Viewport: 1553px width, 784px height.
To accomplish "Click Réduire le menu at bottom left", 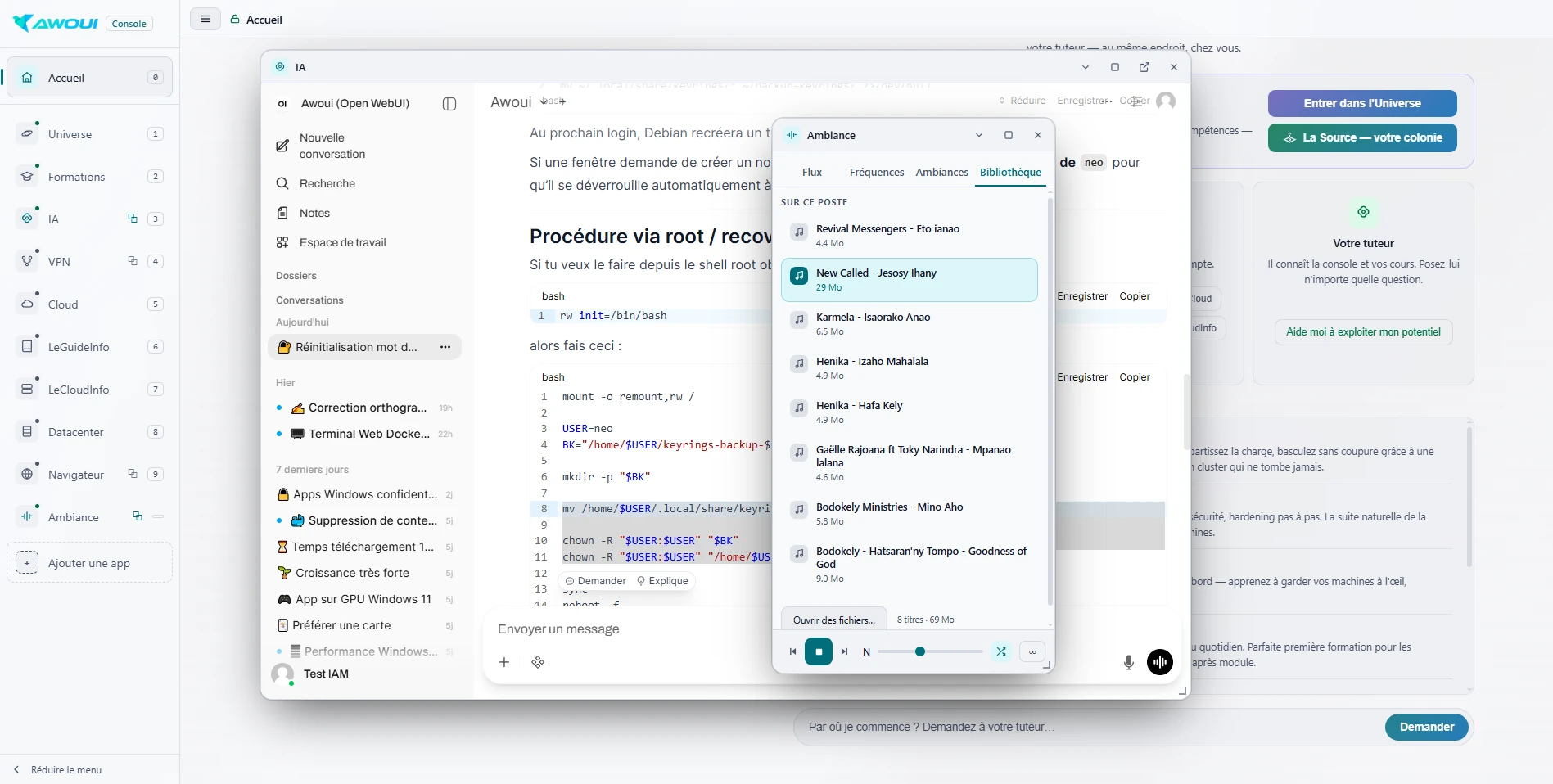I will click(x=58, y=770).
